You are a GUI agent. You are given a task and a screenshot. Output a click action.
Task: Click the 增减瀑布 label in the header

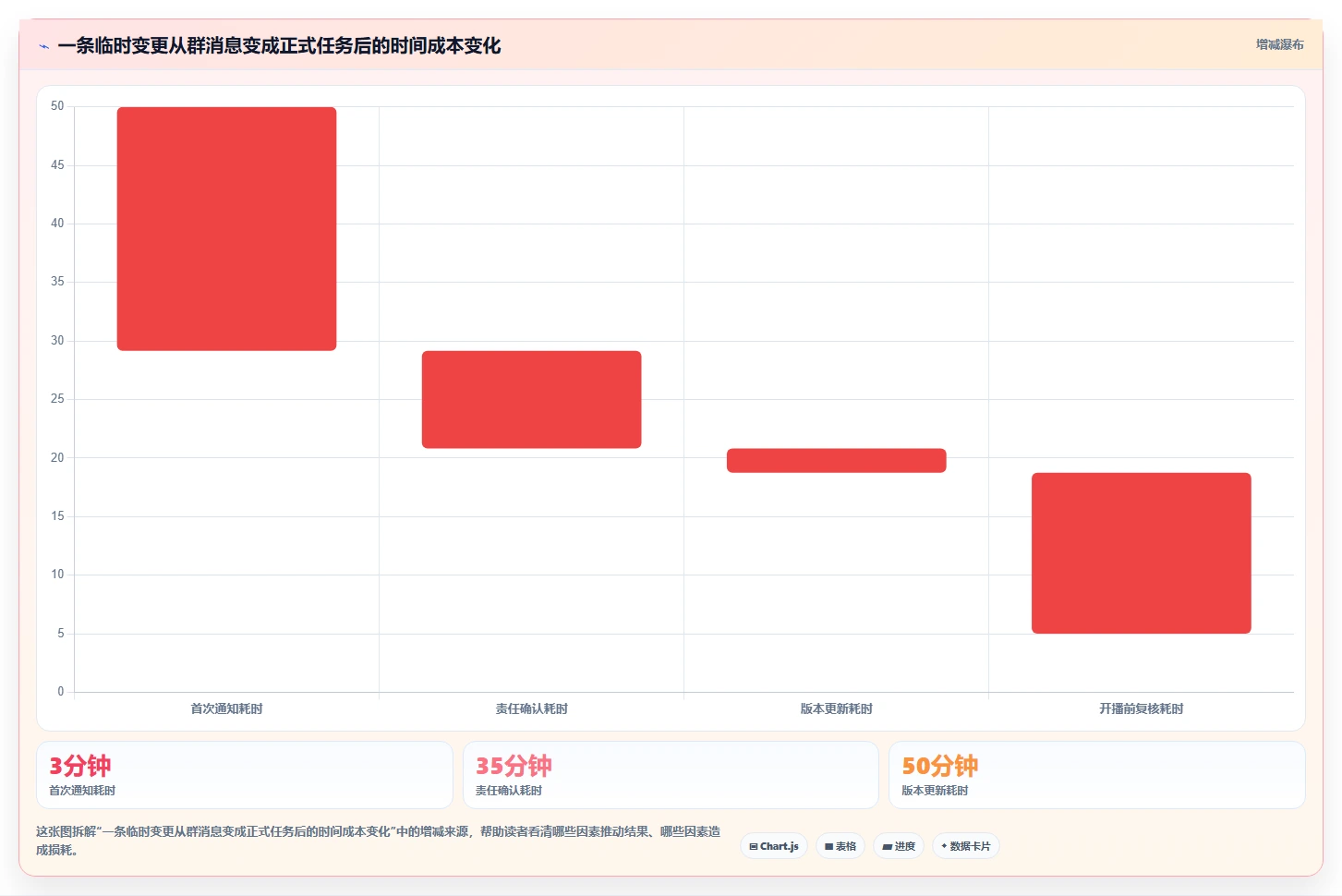(1279, 44)
